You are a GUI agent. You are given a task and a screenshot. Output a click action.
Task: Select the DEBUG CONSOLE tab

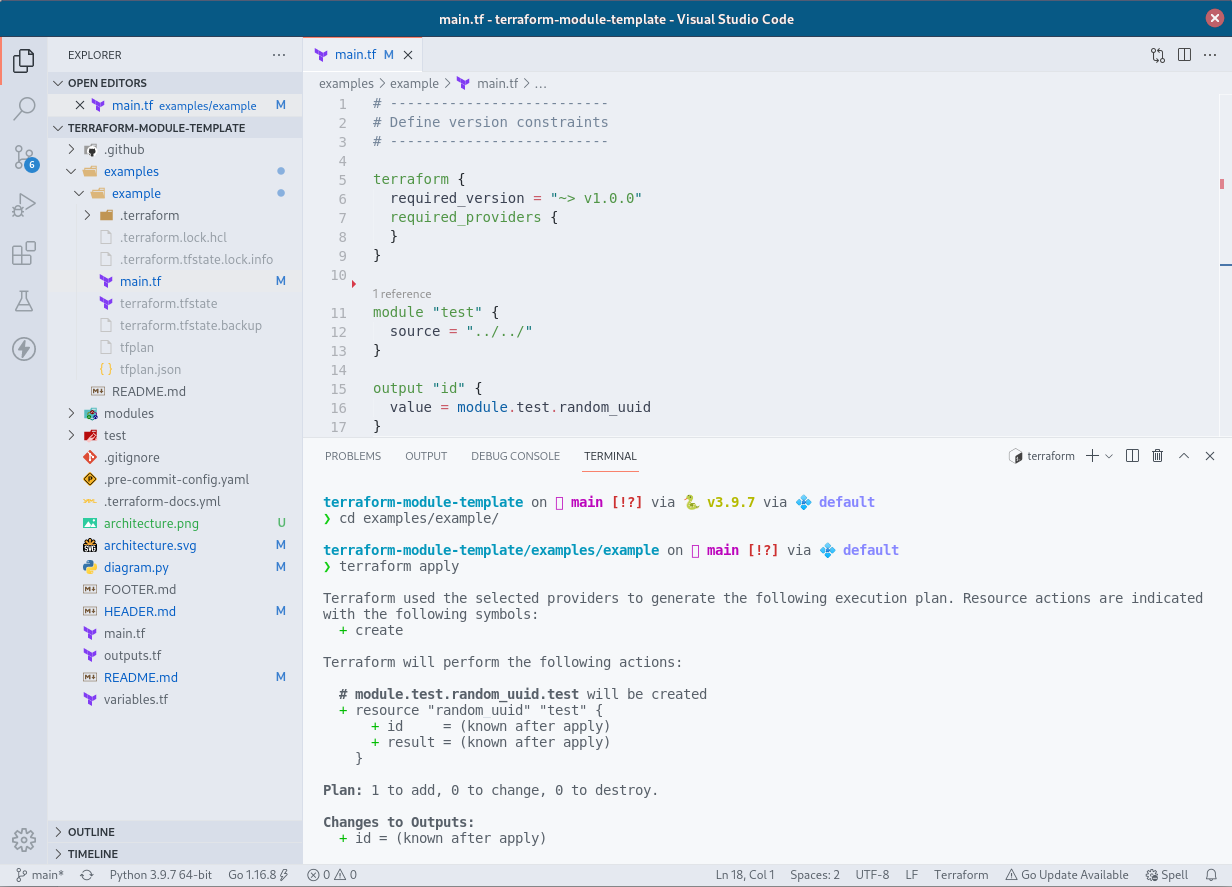515,455
